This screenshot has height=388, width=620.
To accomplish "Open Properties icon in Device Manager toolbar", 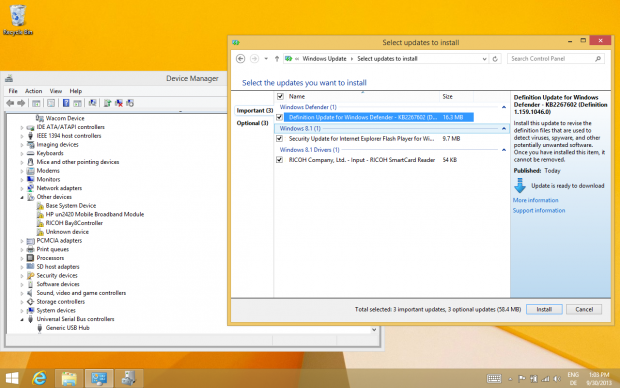I will [51, 103].
